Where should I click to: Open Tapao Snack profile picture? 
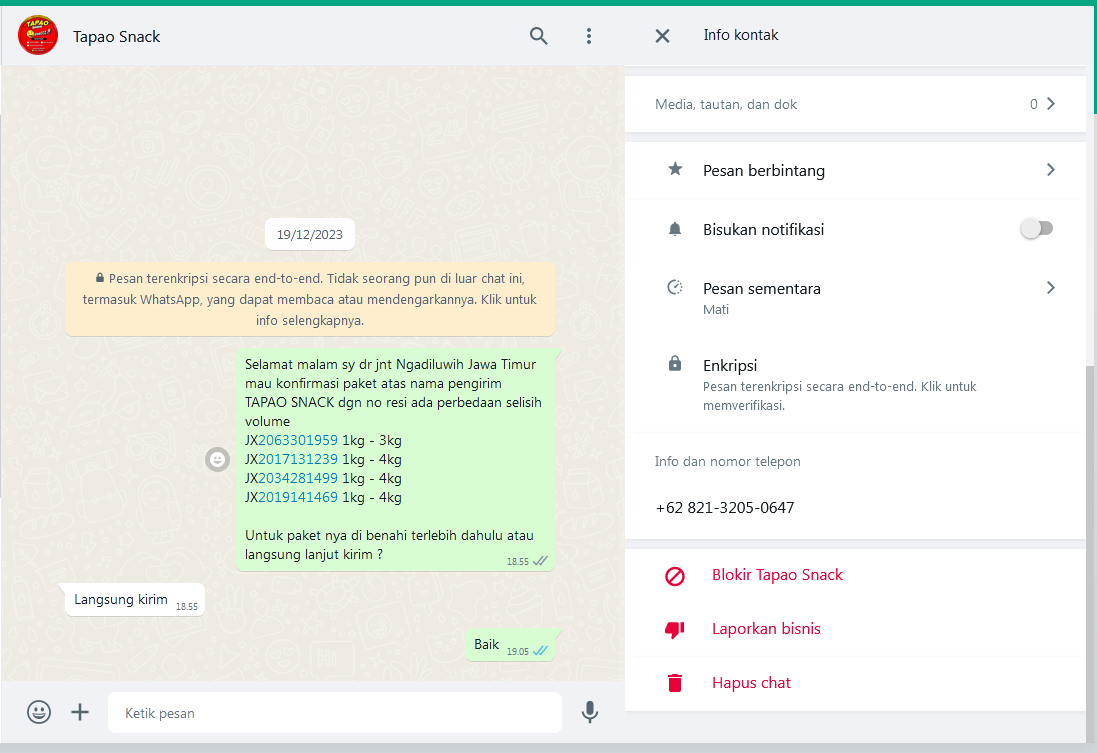pyautogui.click(x=38, y=36)
